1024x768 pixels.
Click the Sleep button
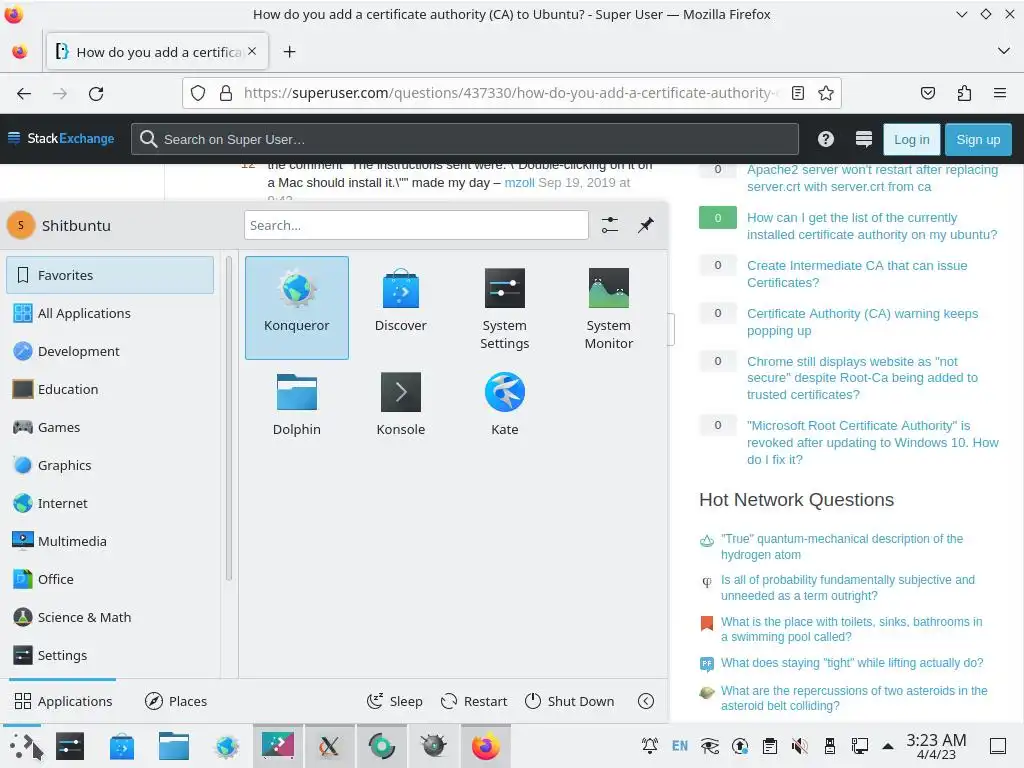pos(394,701)
